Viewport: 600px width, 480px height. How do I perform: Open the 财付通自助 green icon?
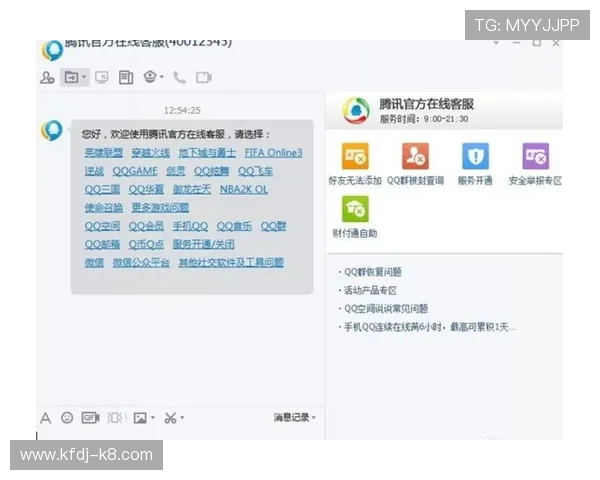click(x=355, y=209)
